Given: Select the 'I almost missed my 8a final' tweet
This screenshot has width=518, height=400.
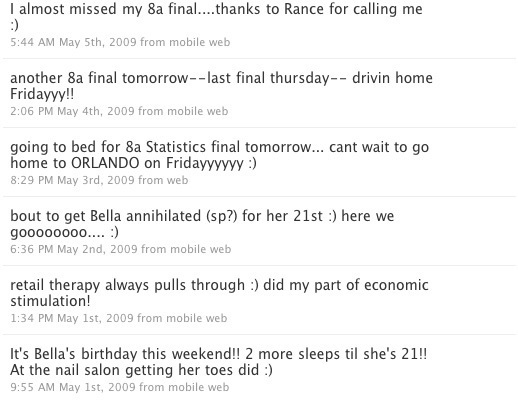Looking at the screenshot, I should pos(216,17).
